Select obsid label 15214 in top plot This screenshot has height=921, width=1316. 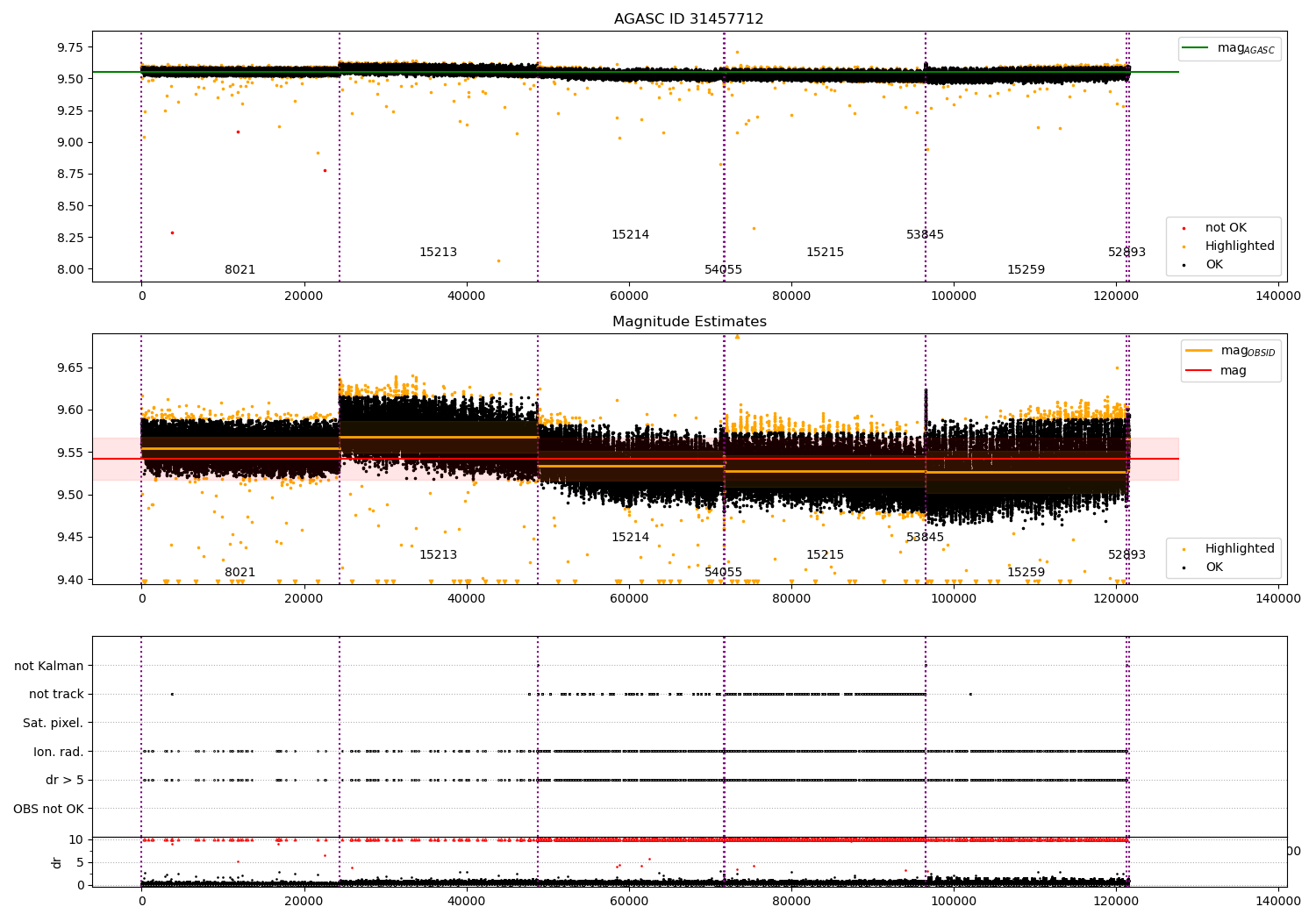tap(630, 235)
